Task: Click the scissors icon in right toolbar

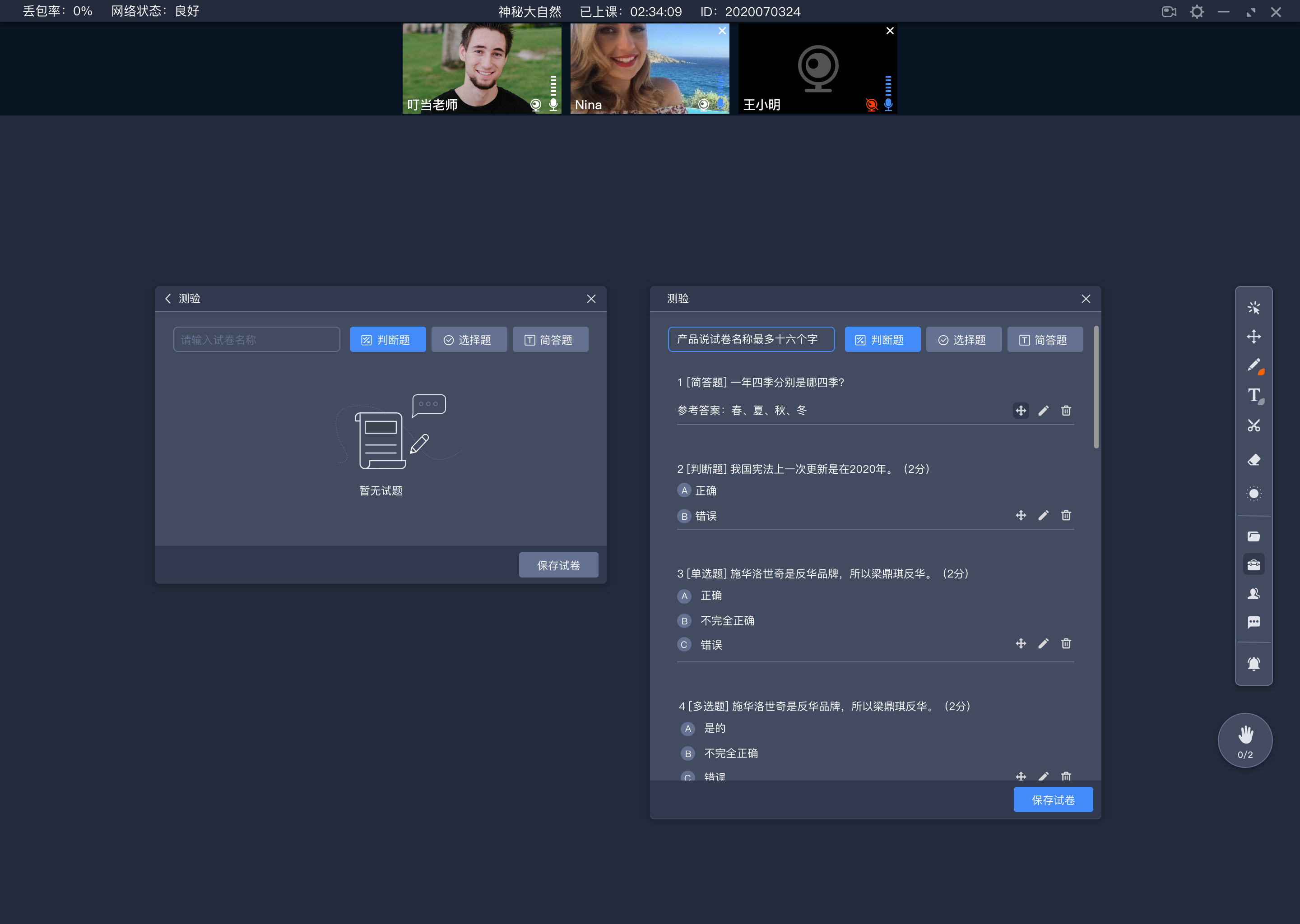Action: coord(1254,424)
